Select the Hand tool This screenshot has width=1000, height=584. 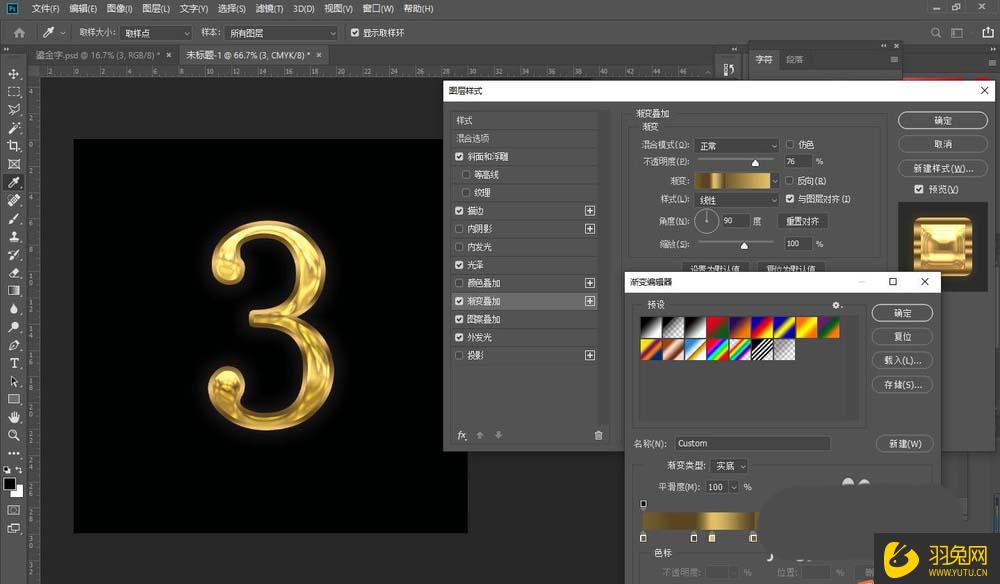click(x=13, y=417)
